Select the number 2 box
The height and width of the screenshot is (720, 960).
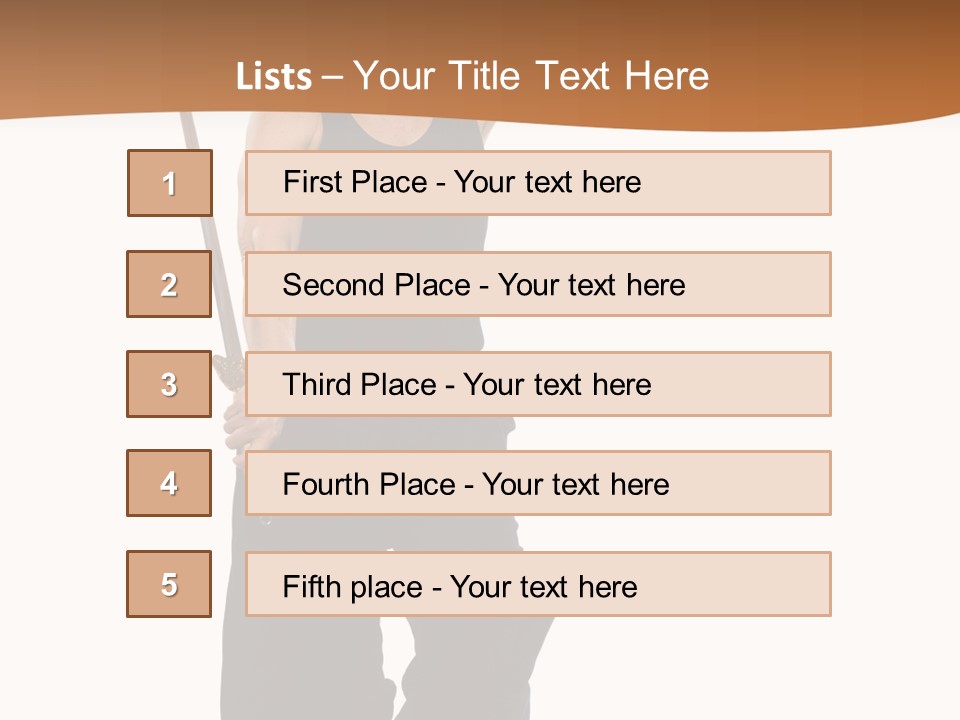tap(169, 284)
